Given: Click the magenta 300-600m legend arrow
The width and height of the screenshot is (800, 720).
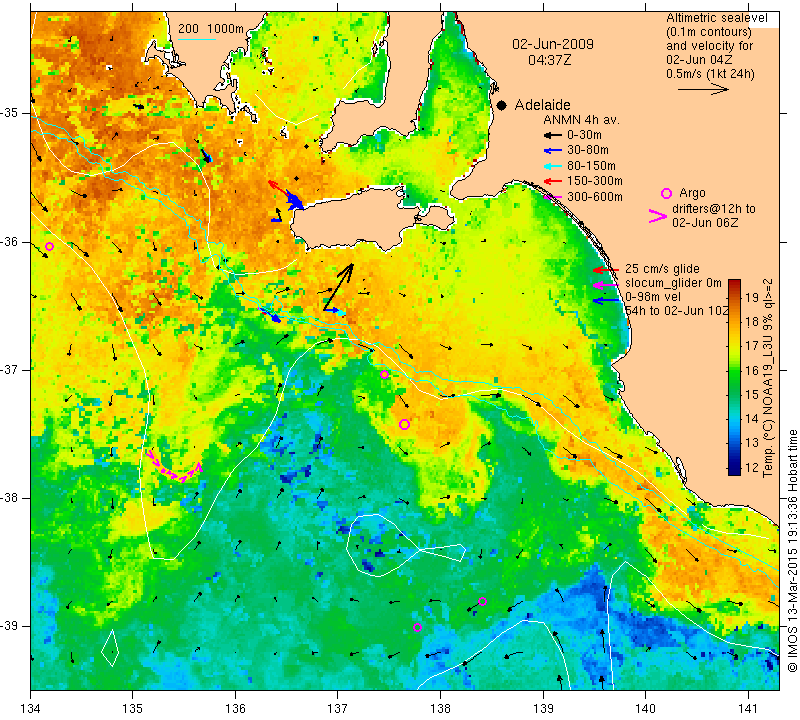Looking at the screenshot, I should tap(552, 197).
